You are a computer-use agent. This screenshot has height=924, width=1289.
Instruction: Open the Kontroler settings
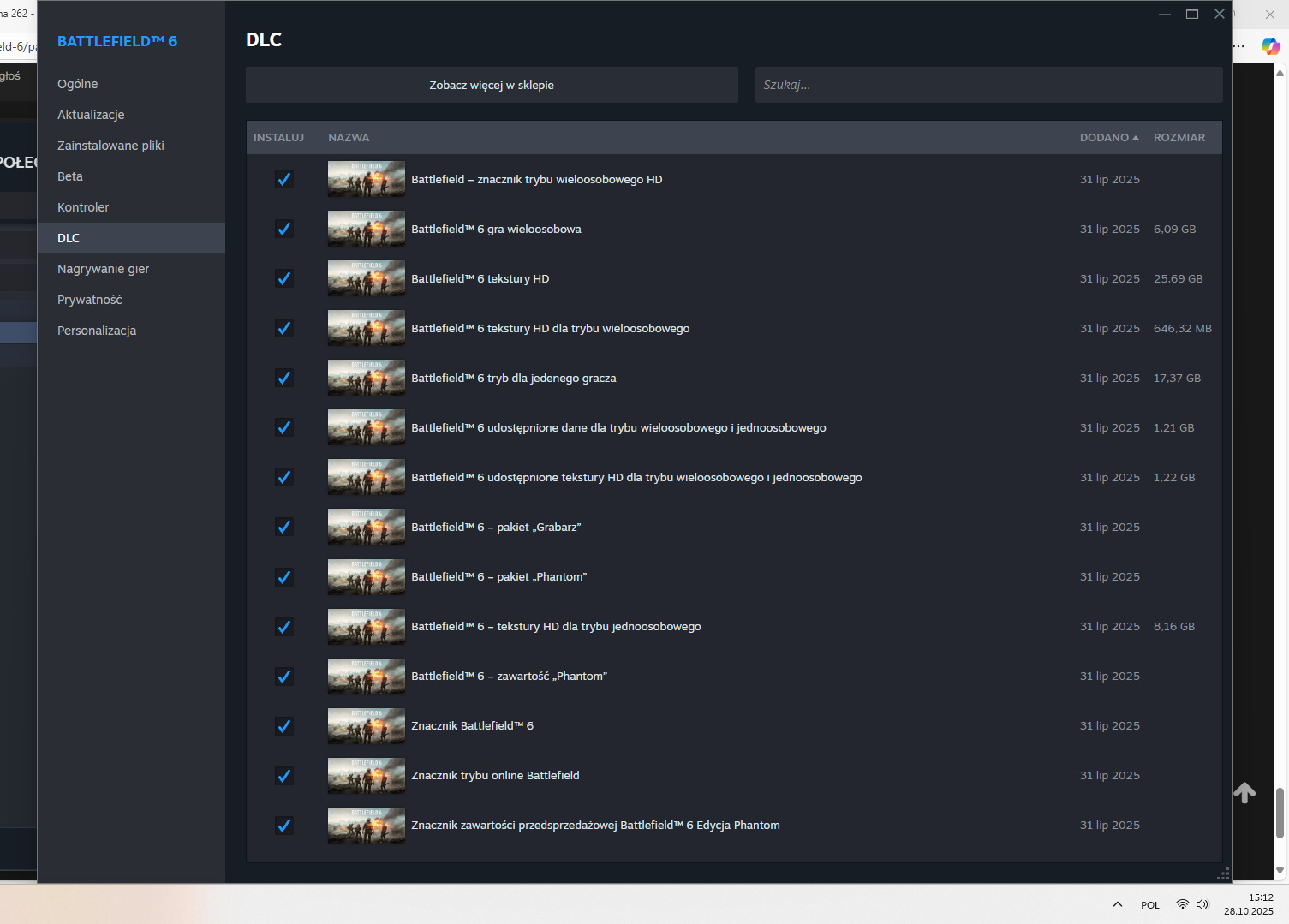(x=131, y=207)
